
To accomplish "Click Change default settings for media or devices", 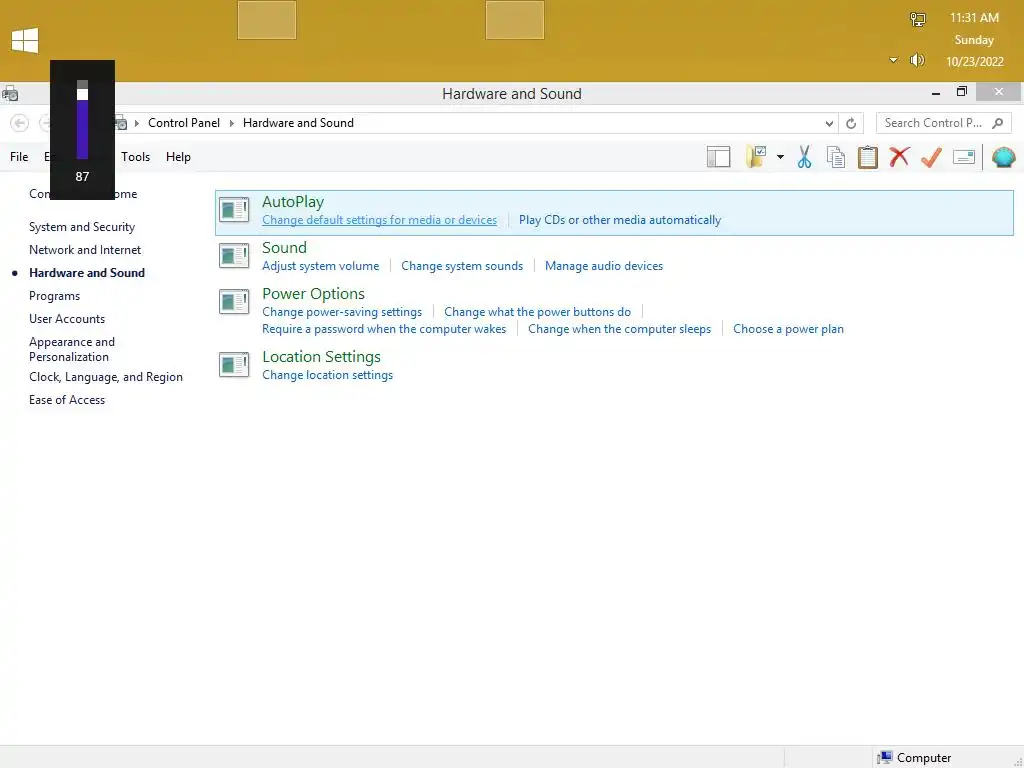I will (x=379, y=220).
